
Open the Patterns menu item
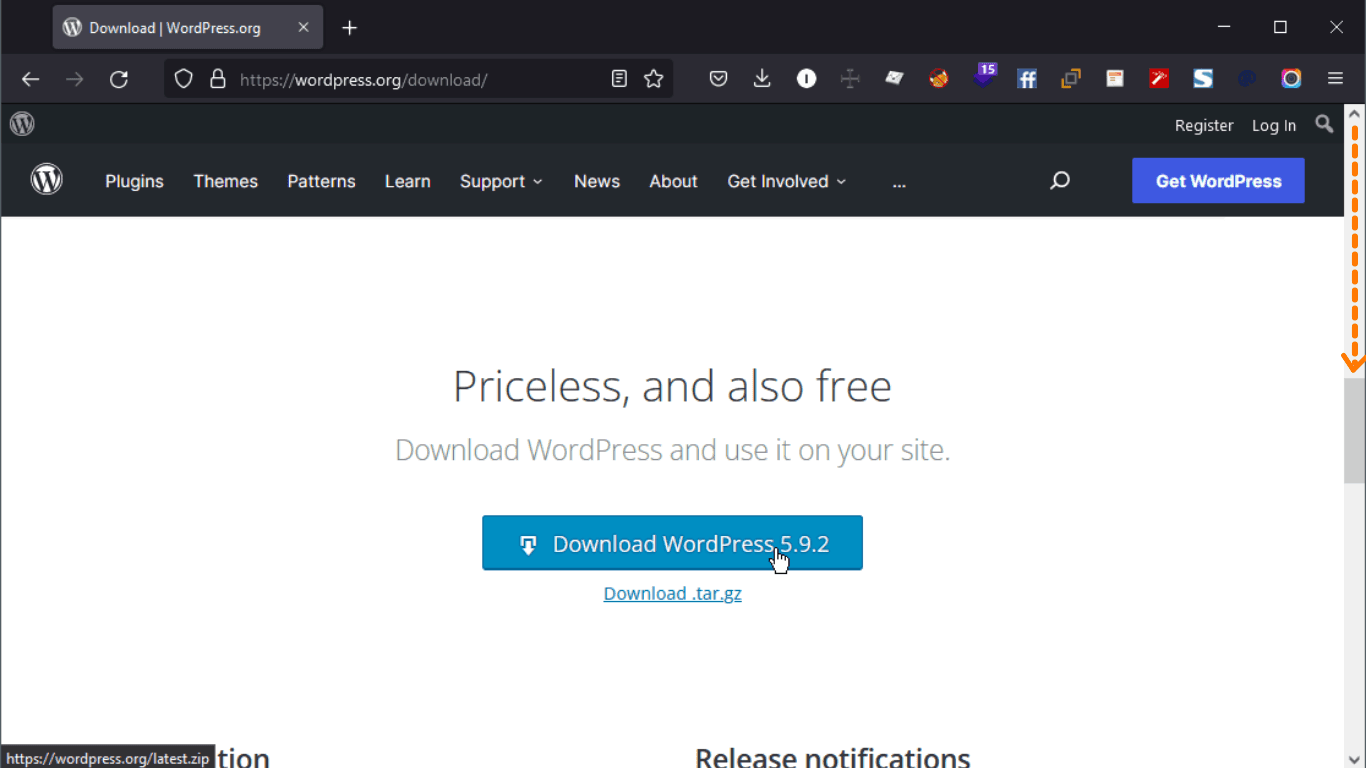pyautogui.click(x=321, y=181)
